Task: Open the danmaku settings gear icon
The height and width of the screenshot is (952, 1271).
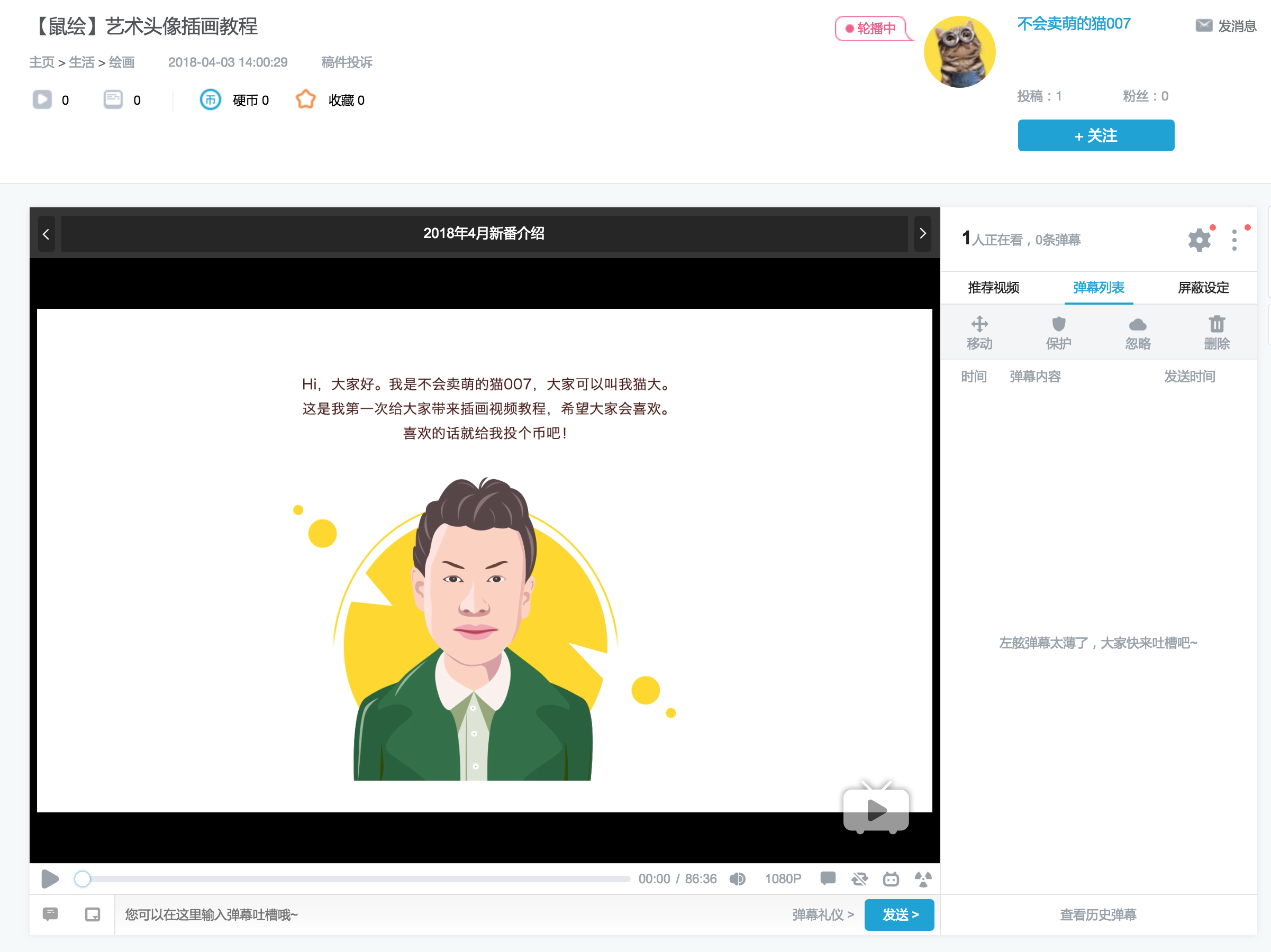Action: tap(1199, 240)
